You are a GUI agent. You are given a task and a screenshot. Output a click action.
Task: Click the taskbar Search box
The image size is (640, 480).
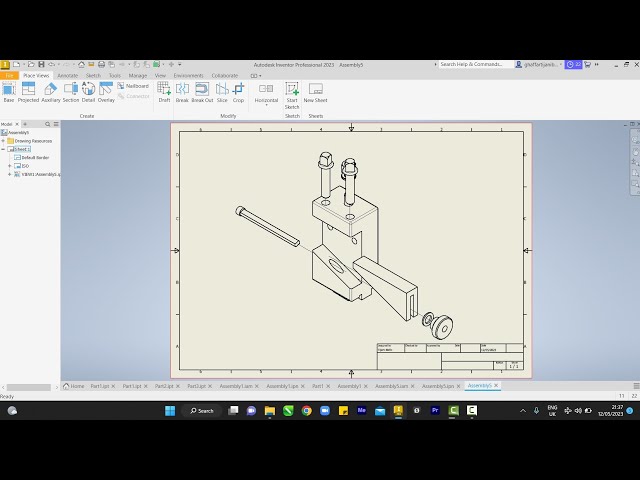[202, 411]
